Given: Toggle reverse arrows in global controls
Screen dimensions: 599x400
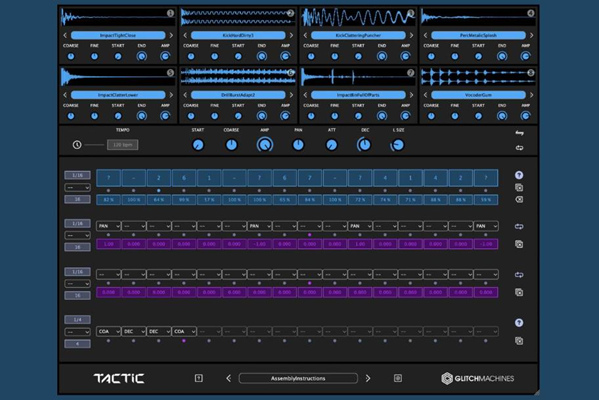Looking at the screenshot, I should tap(519, 133).
